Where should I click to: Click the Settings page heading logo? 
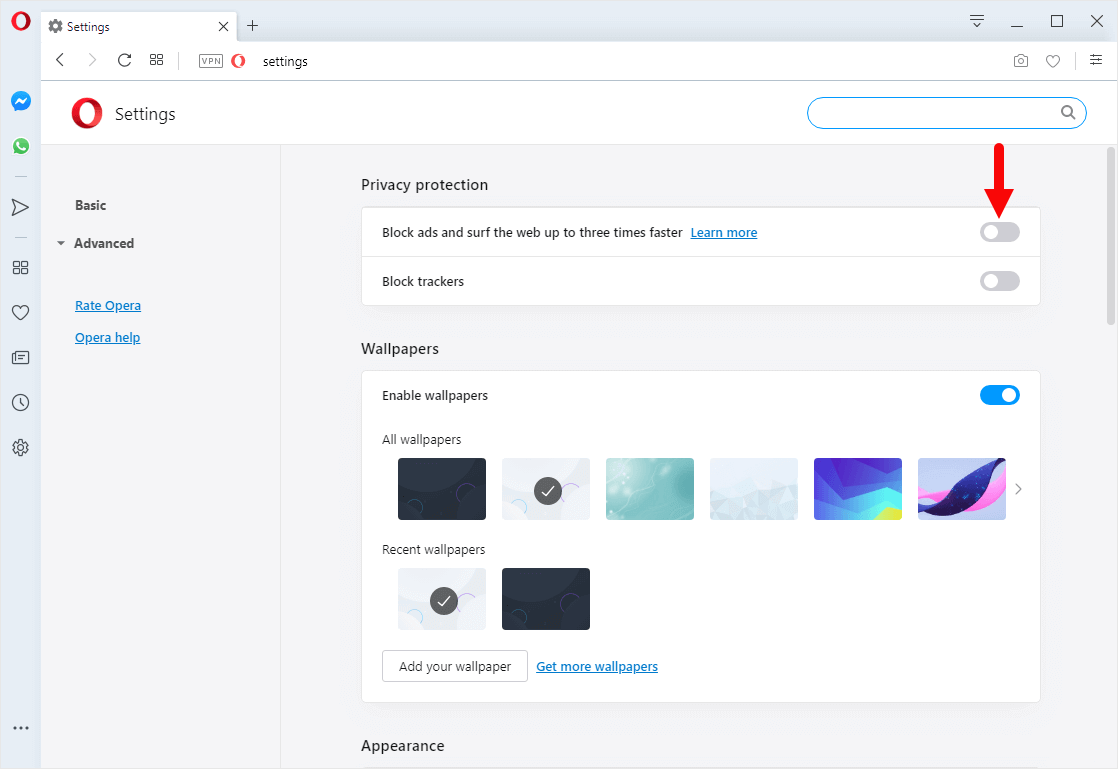point(87,114)
